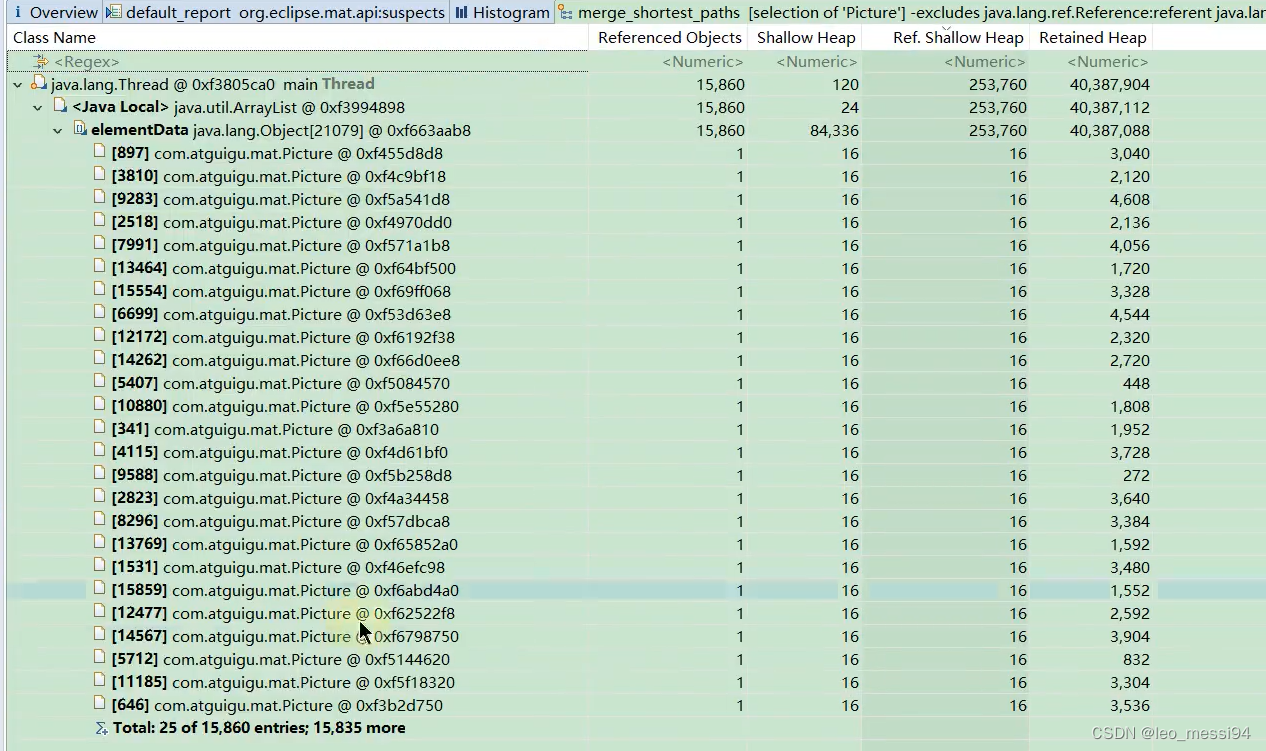This screenshot has height=751, width=1266.
Task: Click retained heap value 40,387,904
Action: (x=1109, y=85)
